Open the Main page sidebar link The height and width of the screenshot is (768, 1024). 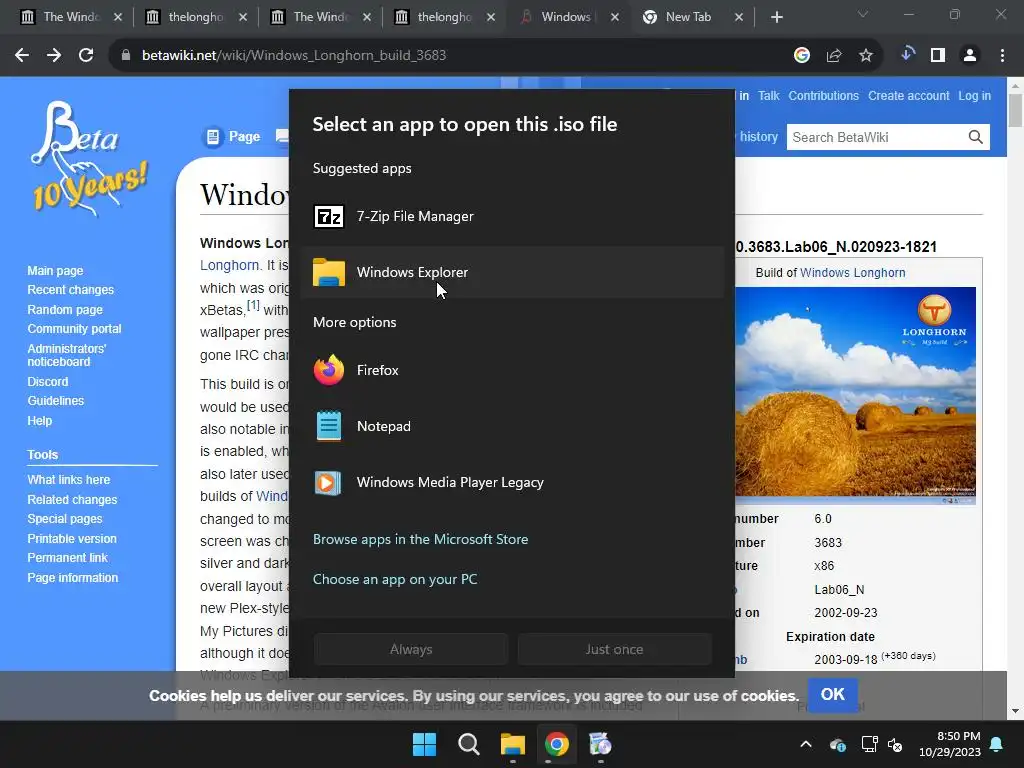tap(56, 270)
